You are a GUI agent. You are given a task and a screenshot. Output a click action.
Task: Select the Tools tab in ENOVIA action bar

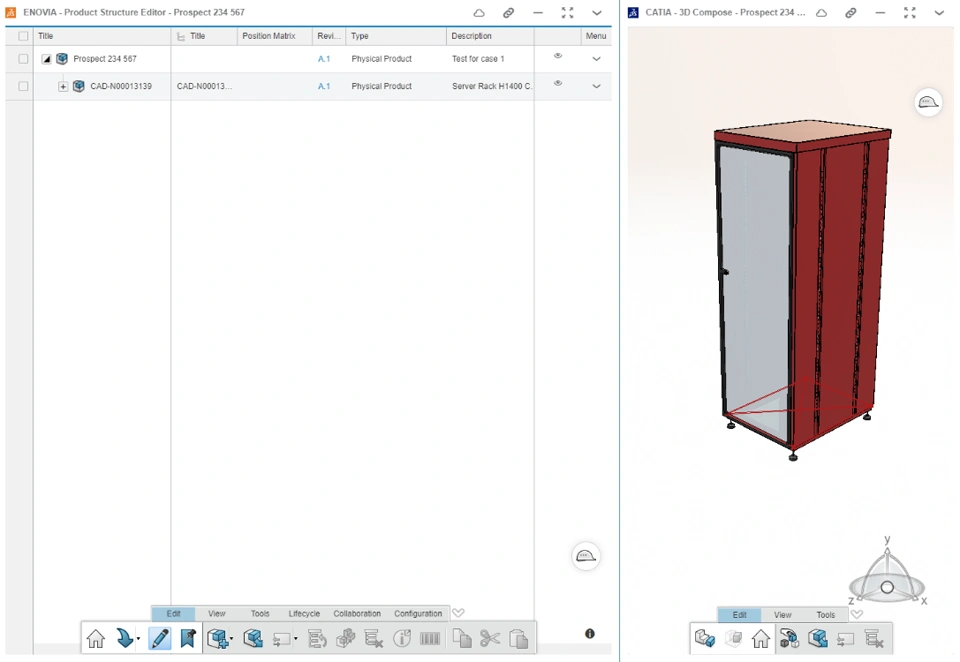coord(260,614)
